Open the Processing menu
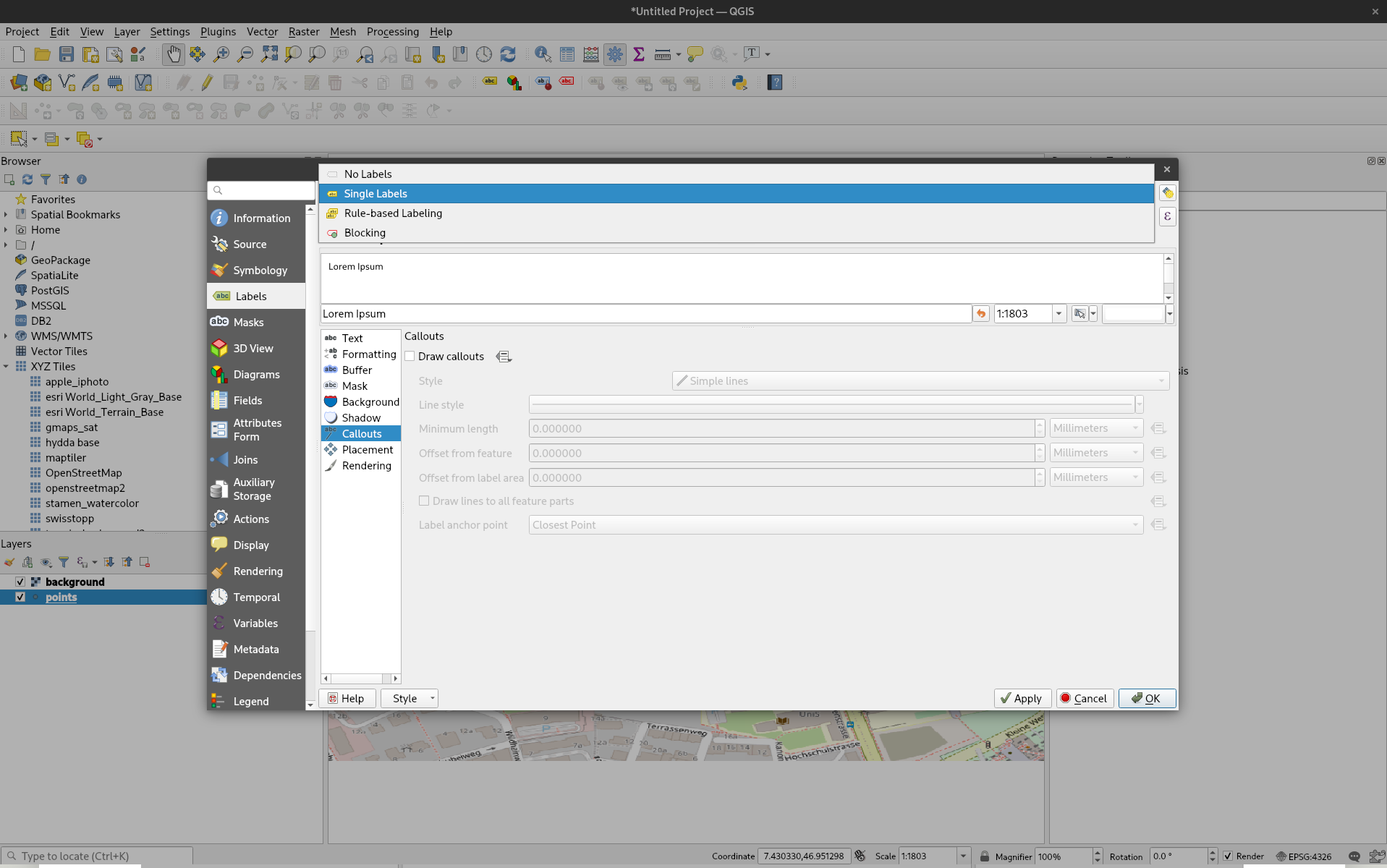 point(392,32)
